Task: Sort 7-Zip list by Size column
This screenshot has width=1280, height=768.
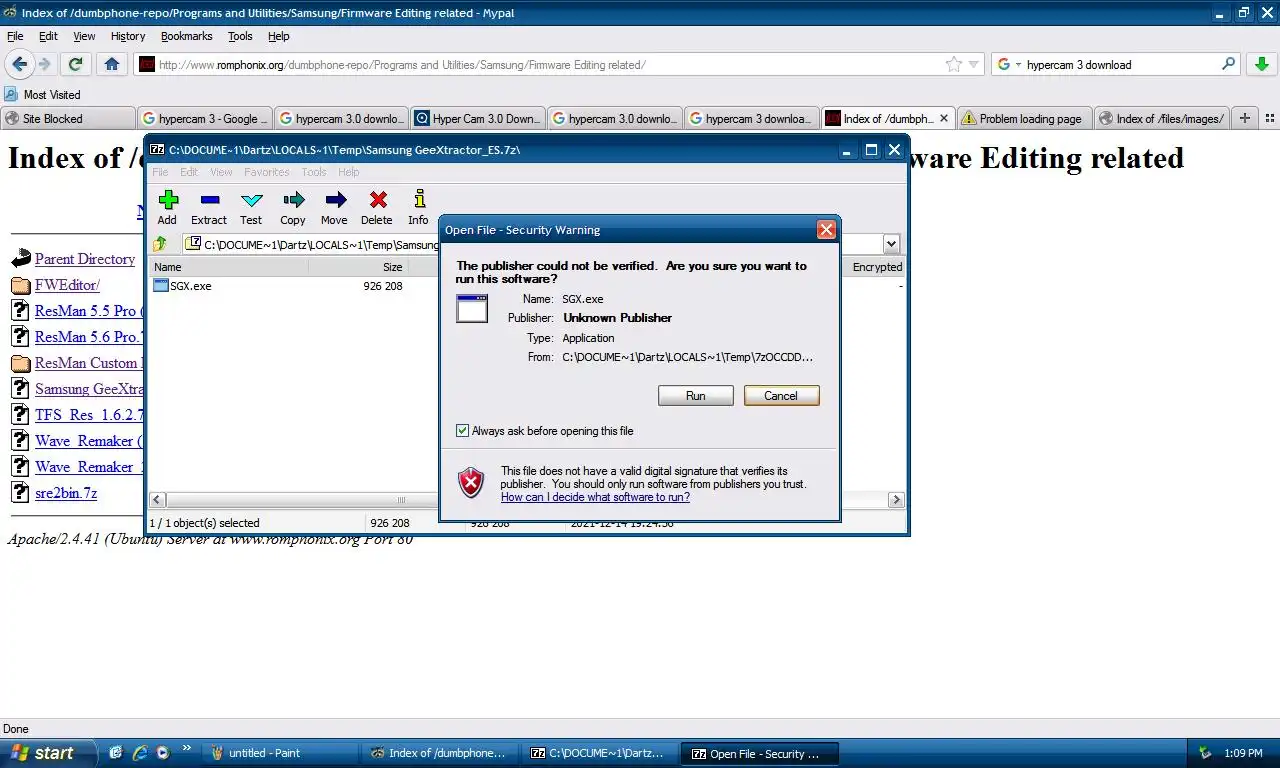Action: pyautogui.click(x=357, y=267)
